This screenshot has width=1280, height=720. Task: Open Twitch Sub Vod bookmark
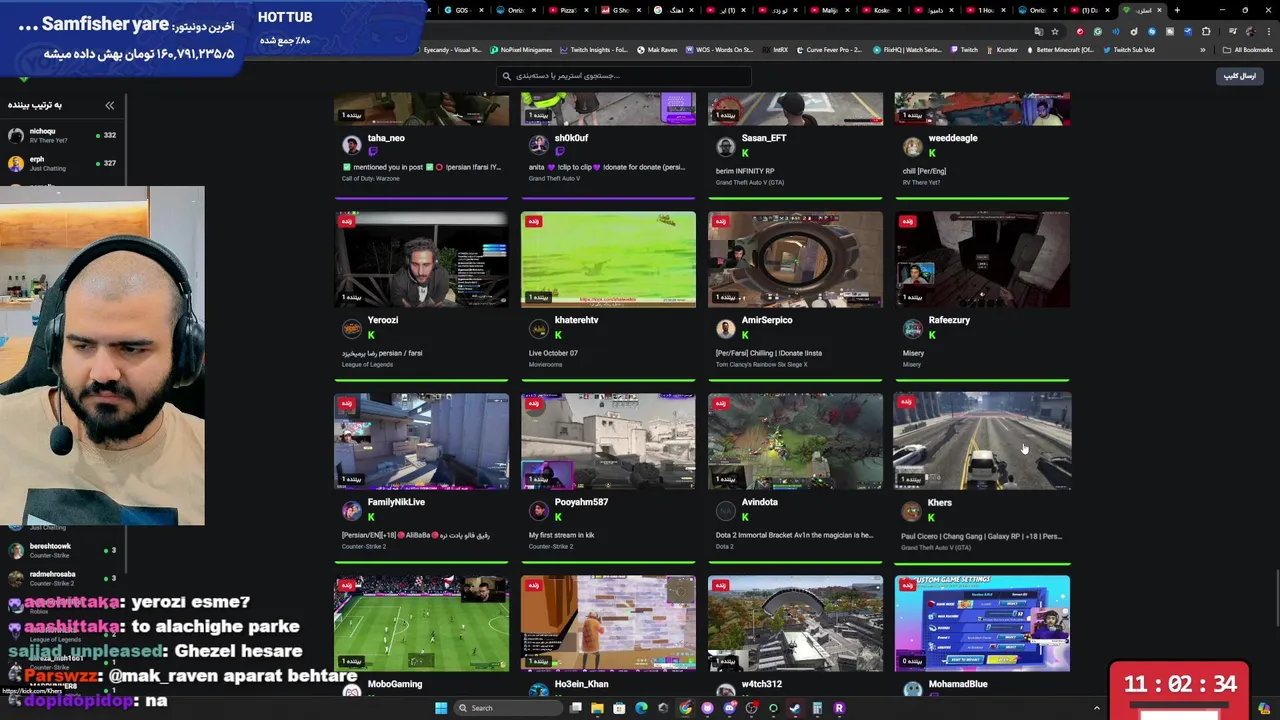tap(1128, 49)
